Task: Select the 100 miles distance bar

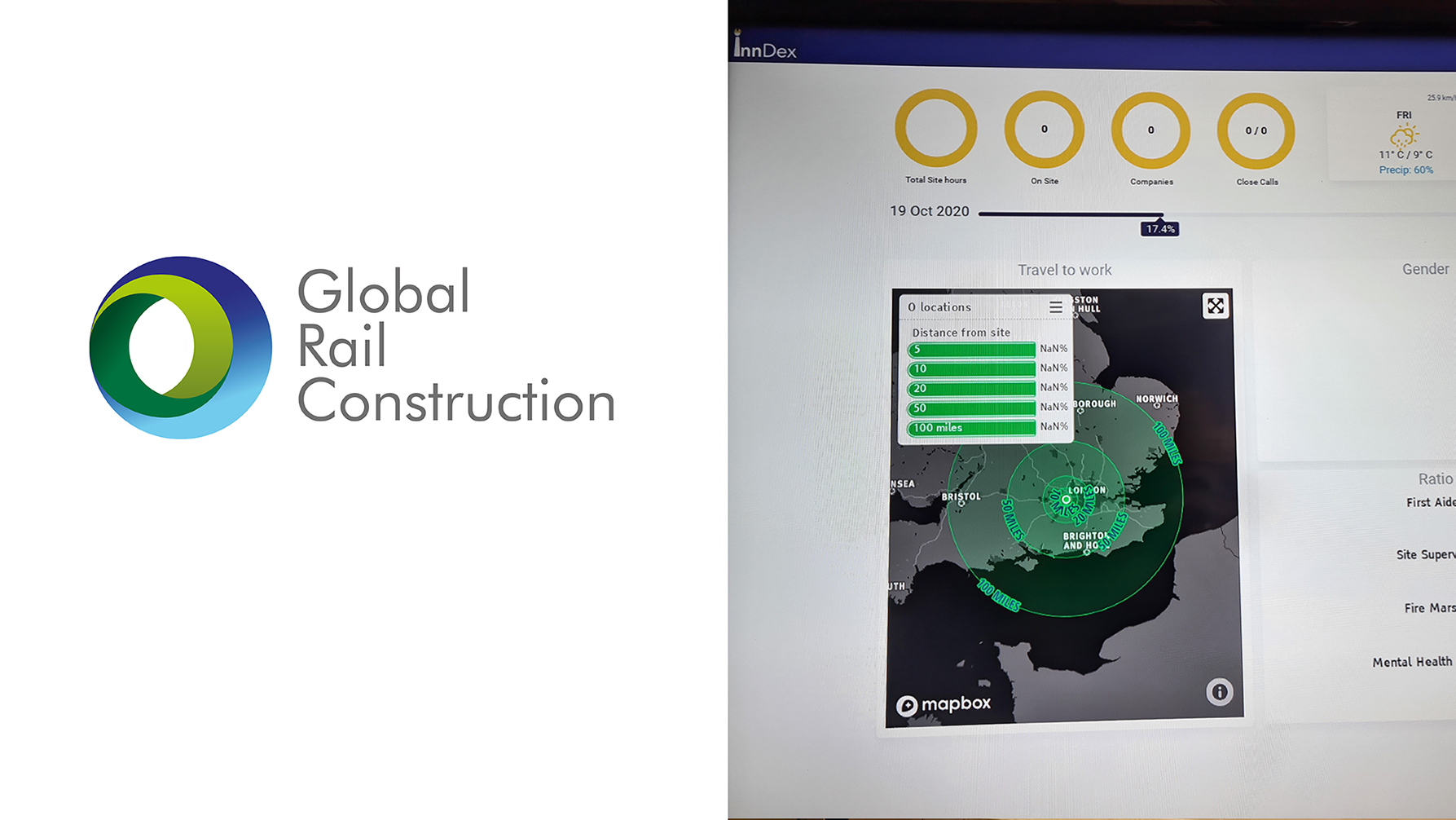Action: coord(971,428)
